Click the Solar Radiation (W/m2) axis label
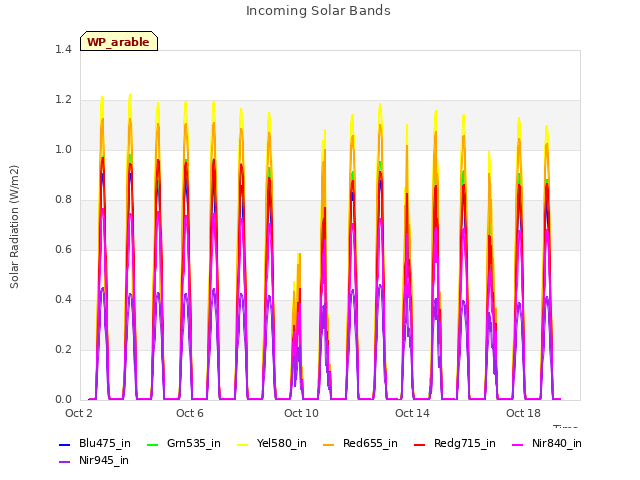The height and width of the screenshot is (480, 640). point(14,227)
